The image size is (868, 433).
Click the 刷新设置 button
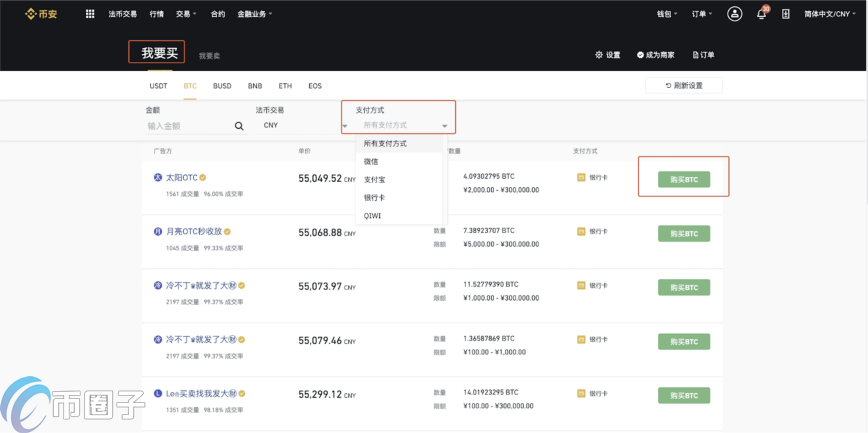(684, 86)
